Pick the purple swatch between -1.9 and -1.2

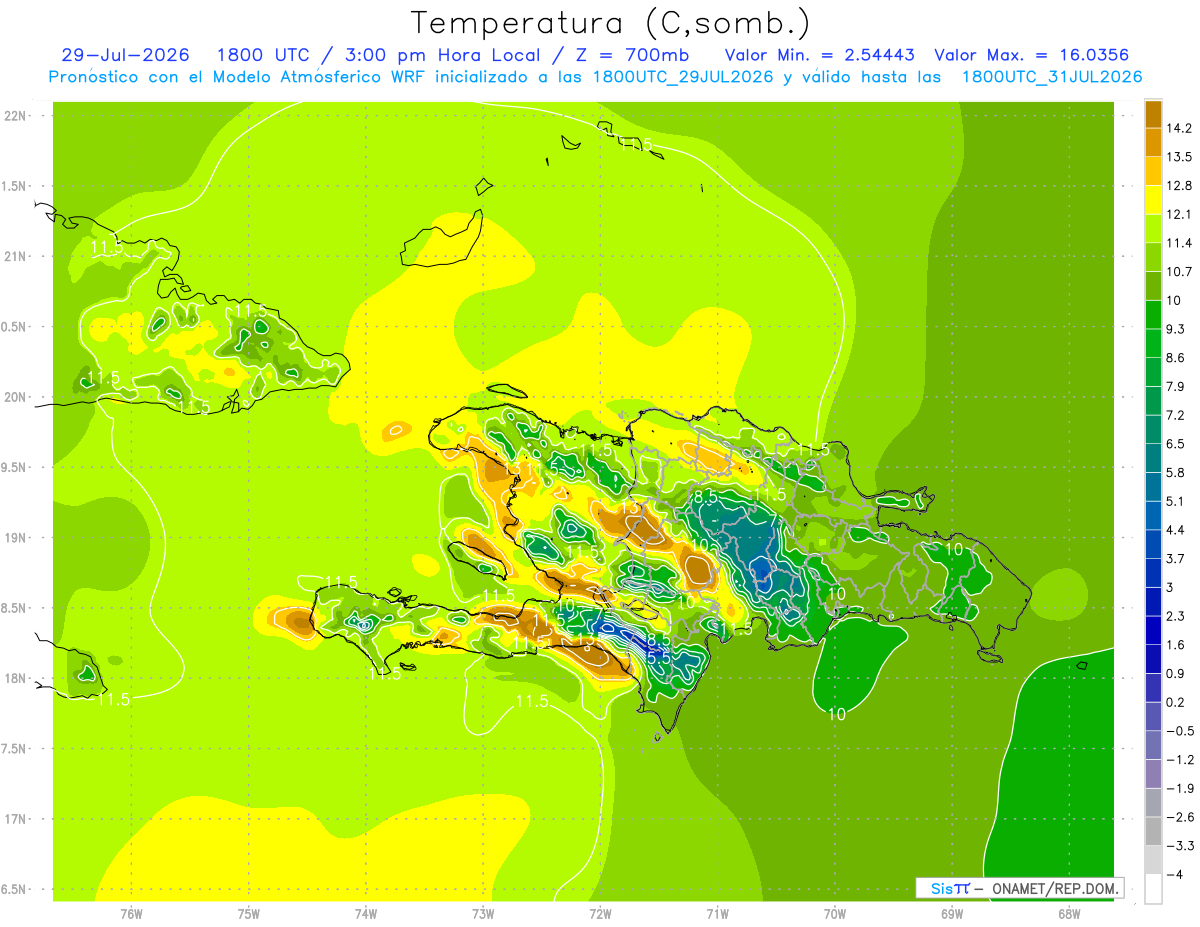[x=1153, y=774]
